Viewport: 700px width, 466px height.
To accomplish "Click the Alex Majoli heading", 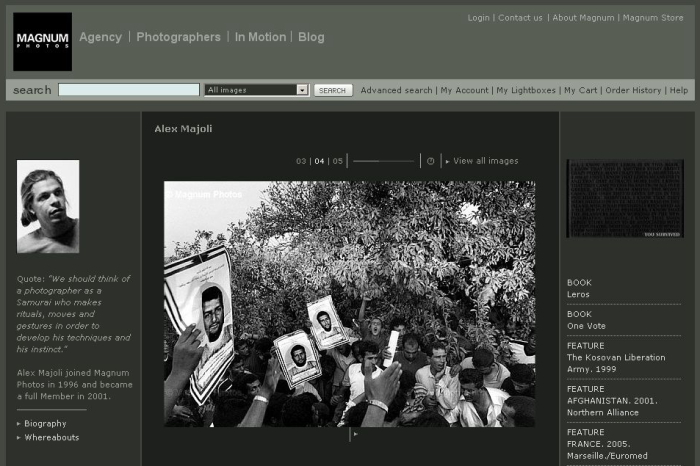I will point(183,129).
